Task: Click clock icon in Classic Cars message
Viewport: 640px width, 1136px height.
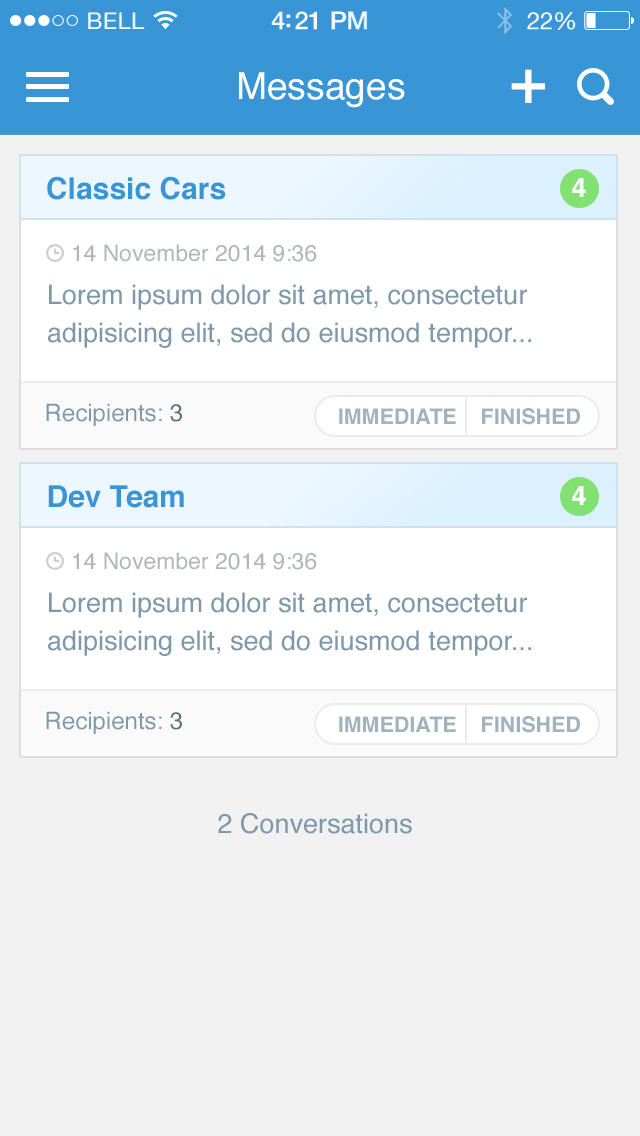Action: pyautogui.click(x=55, y=253)
